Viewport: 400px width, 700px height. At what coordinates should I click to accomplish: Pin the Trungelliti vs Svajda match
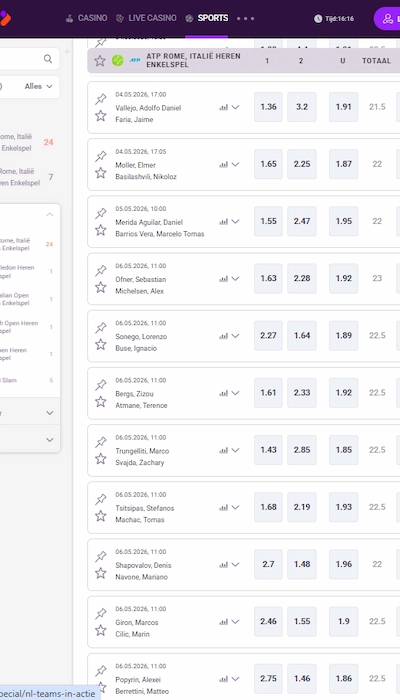pyautogui.click(x=101, y=442)
